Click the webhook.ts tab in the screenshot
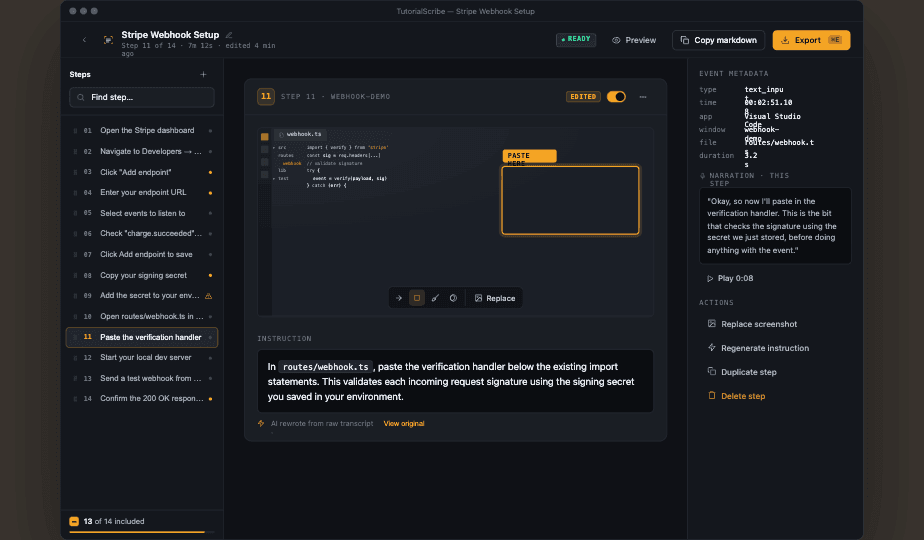This screenshot has height=540, width=924. 301,134
